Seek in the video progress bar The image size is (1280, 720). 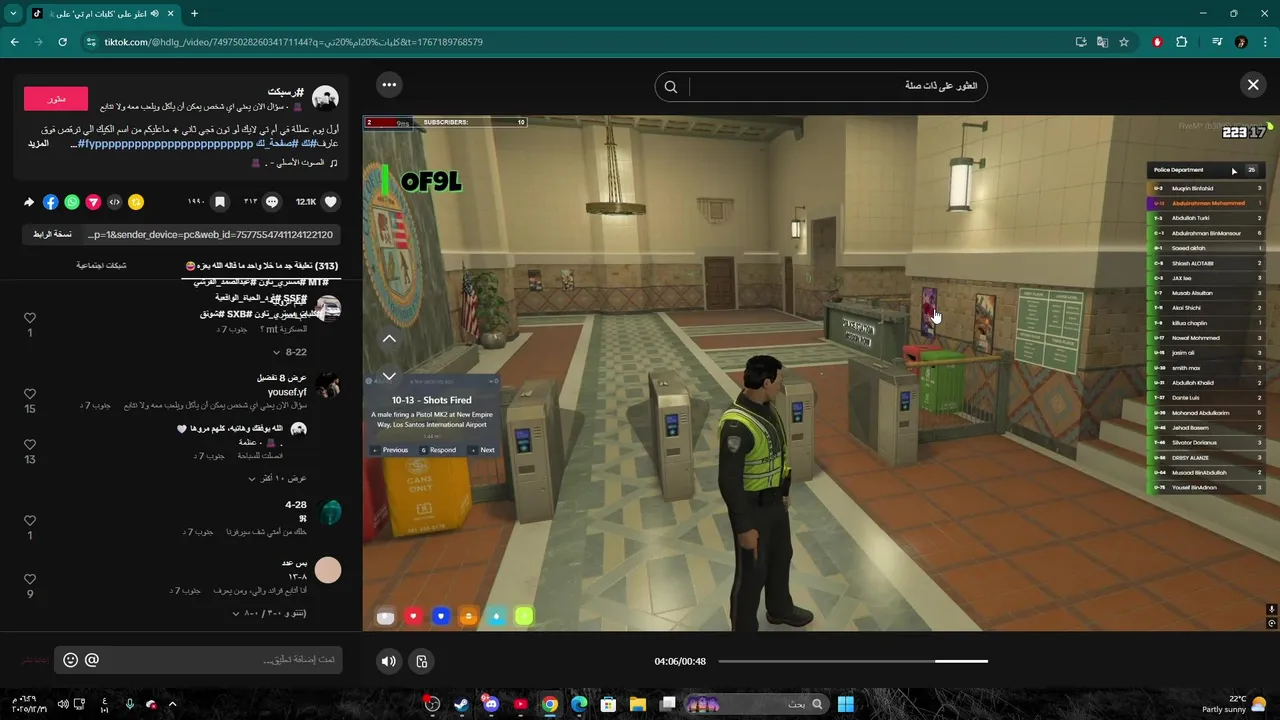pos(853,661)
